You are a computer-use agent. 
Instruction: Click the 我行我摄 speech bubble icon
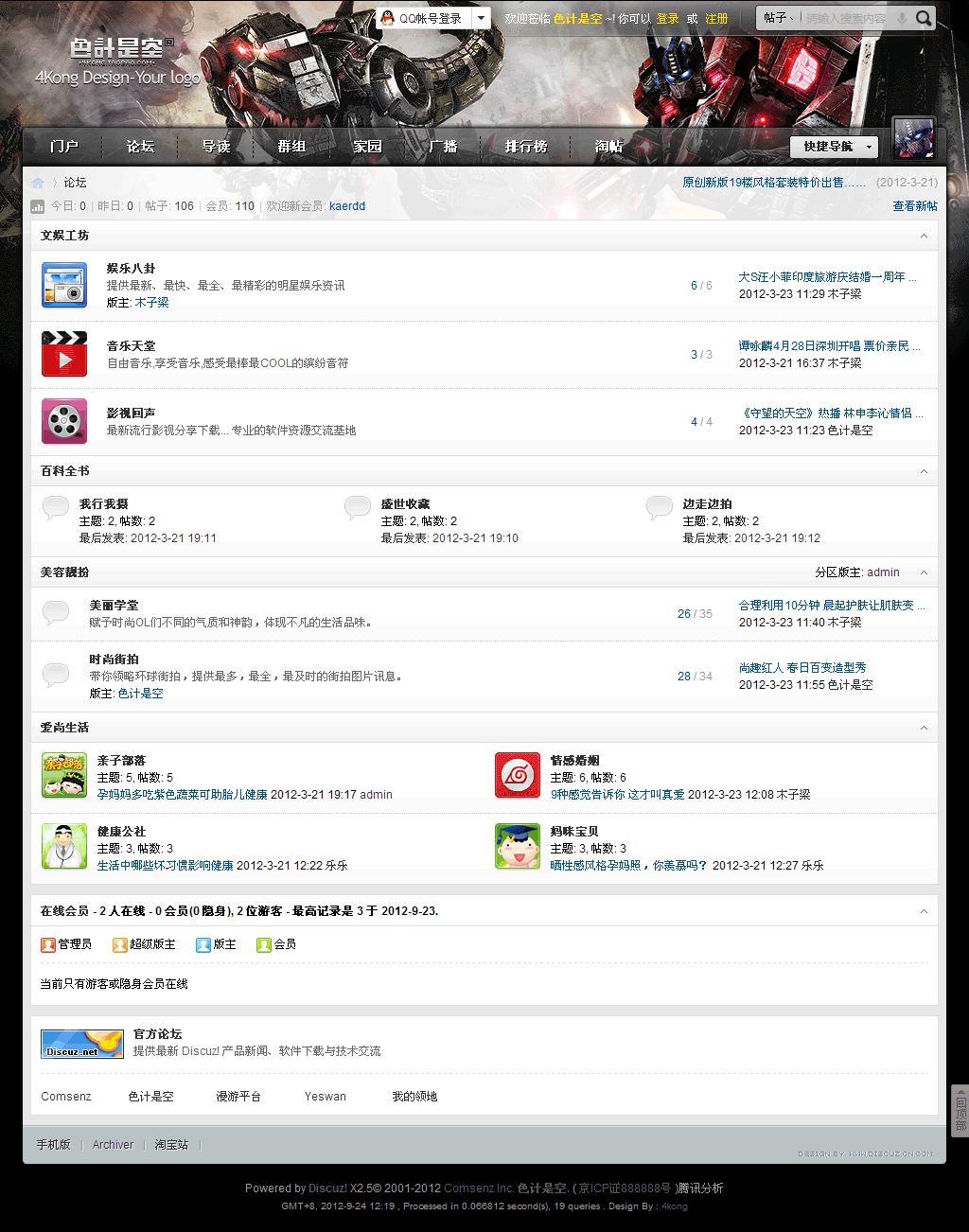[56, 507]
